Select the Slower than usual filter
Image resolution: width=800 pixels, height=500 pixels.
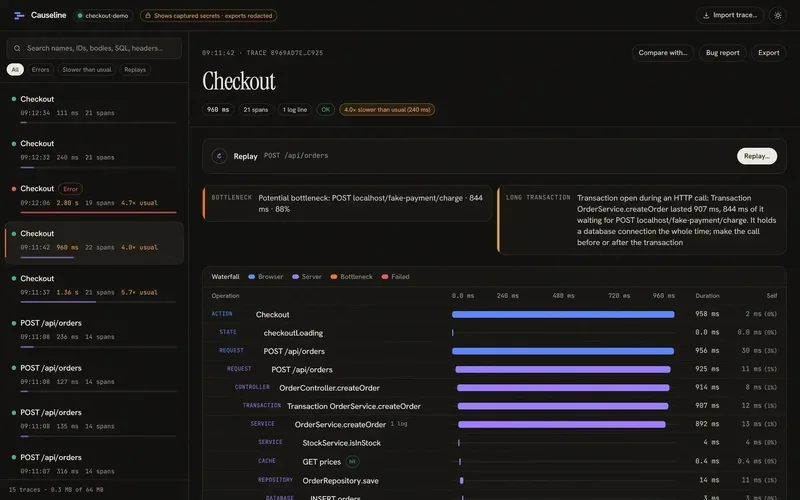87,69
